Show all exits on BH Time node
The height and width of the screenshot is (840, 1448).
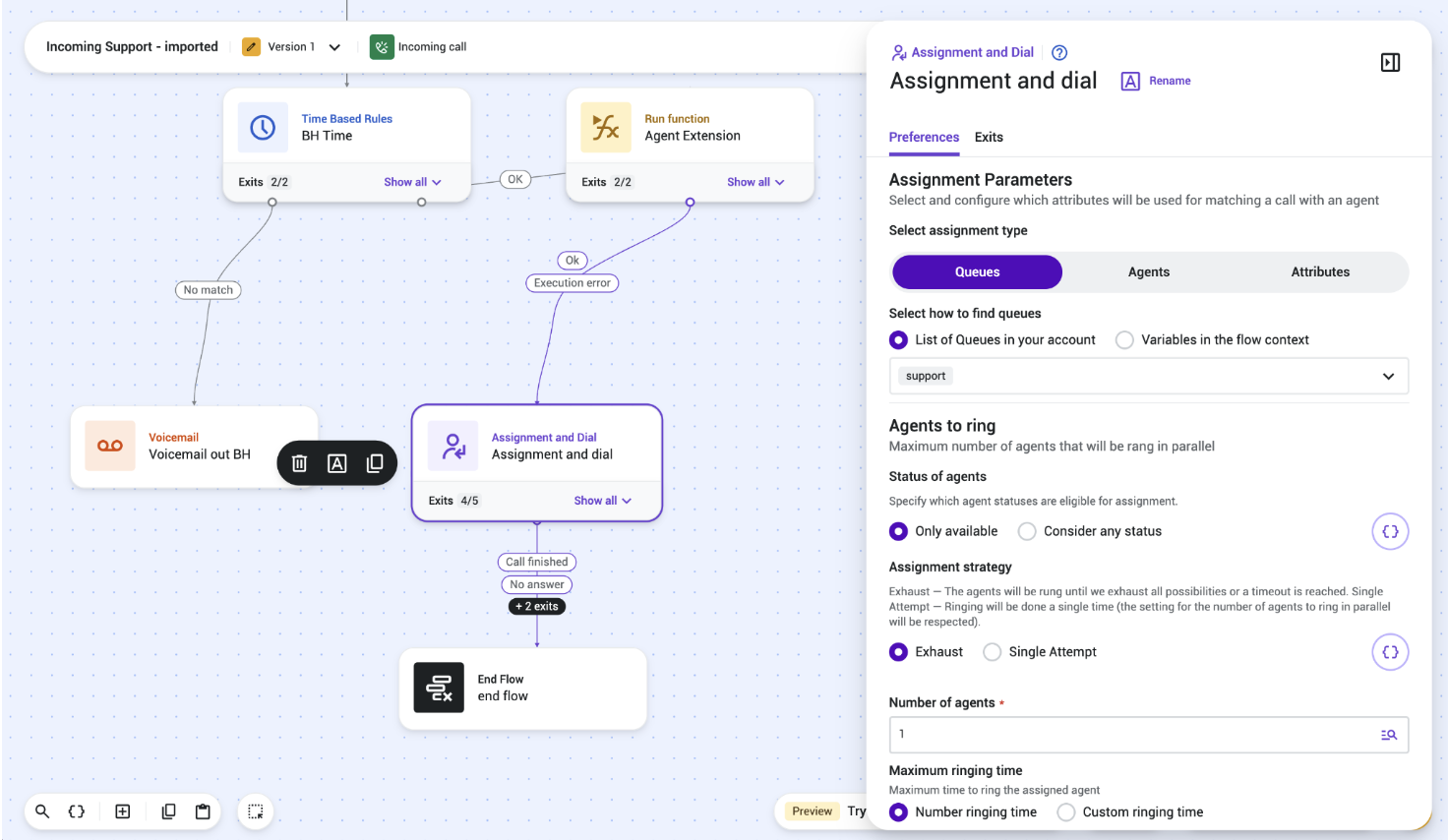[x=412, y=182]
